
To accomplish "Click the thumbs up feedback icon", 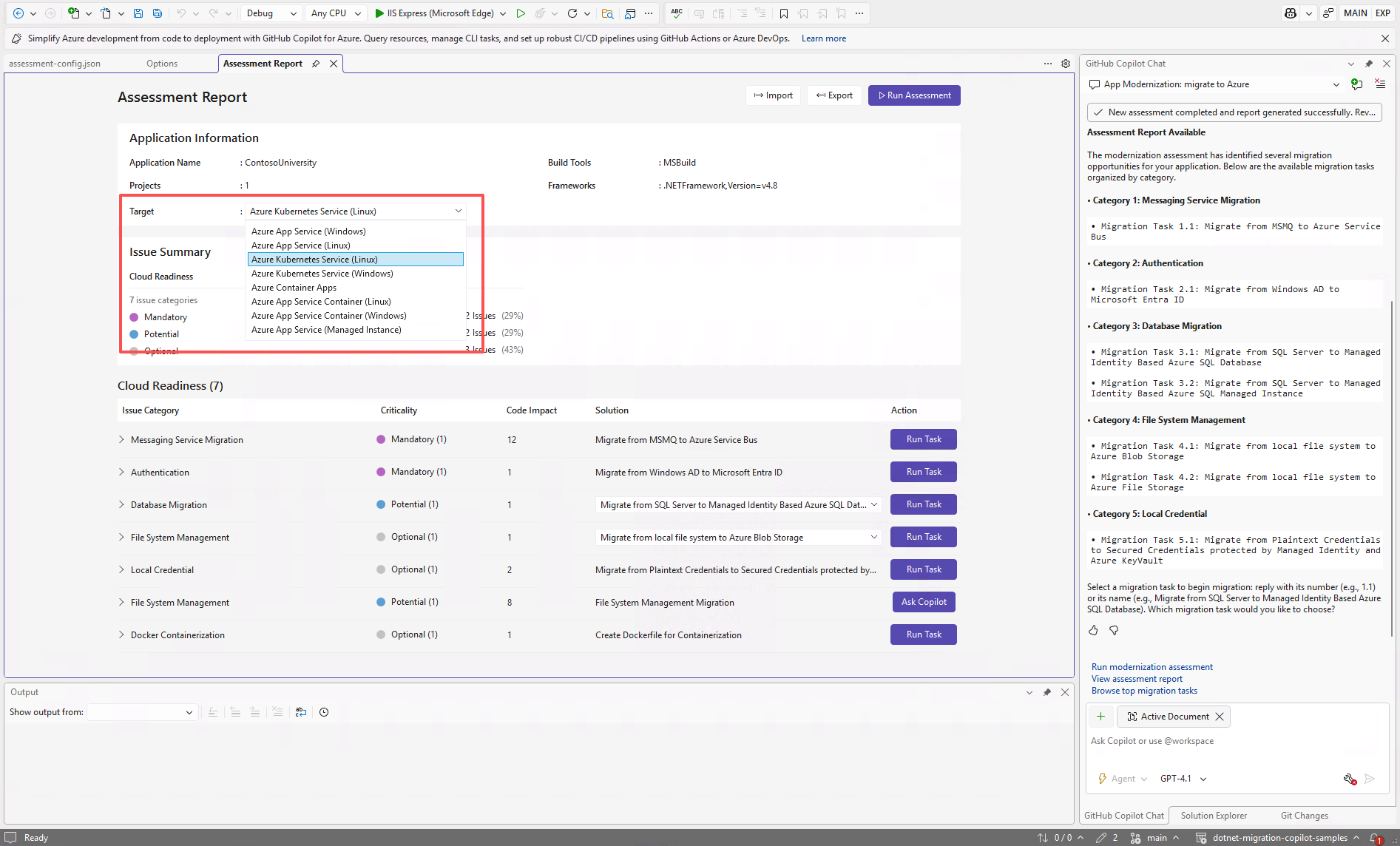I will (x=1093, y=631).
